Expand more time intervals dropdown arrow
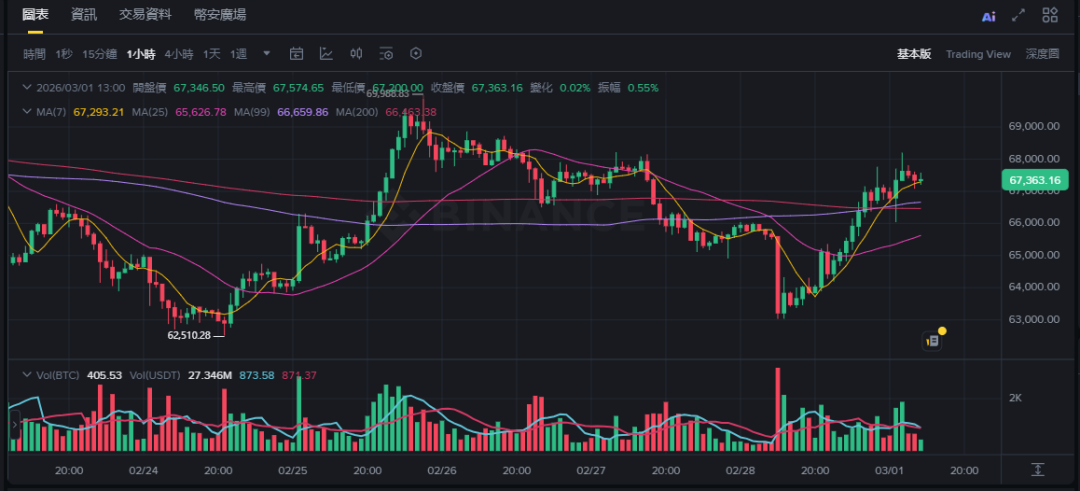The height and width of the screenshot is (491, 1080). coord(267,54)
